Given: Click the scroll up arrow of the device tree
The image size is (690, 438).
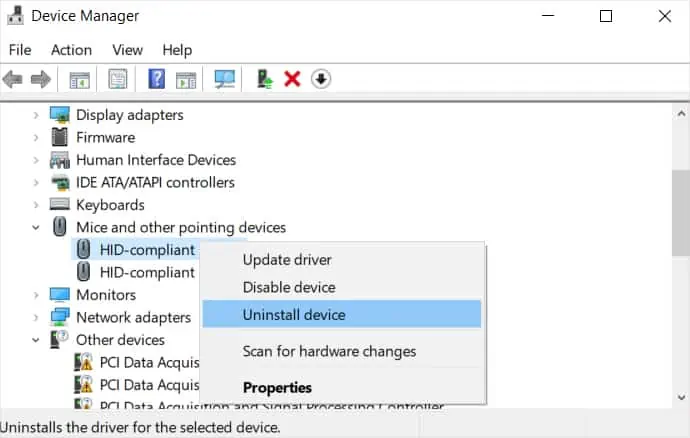Looking at the screenshot, I should click(x=681, y=114).
